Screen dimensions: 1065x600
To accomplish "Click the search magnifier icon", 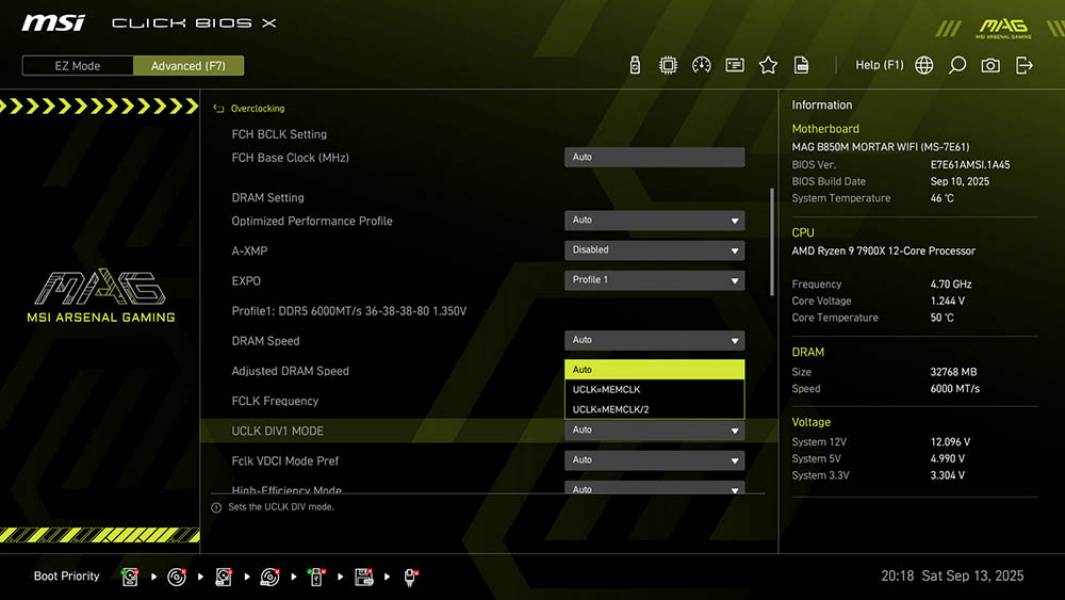I will pyautogui.click(x=956, y=64).
